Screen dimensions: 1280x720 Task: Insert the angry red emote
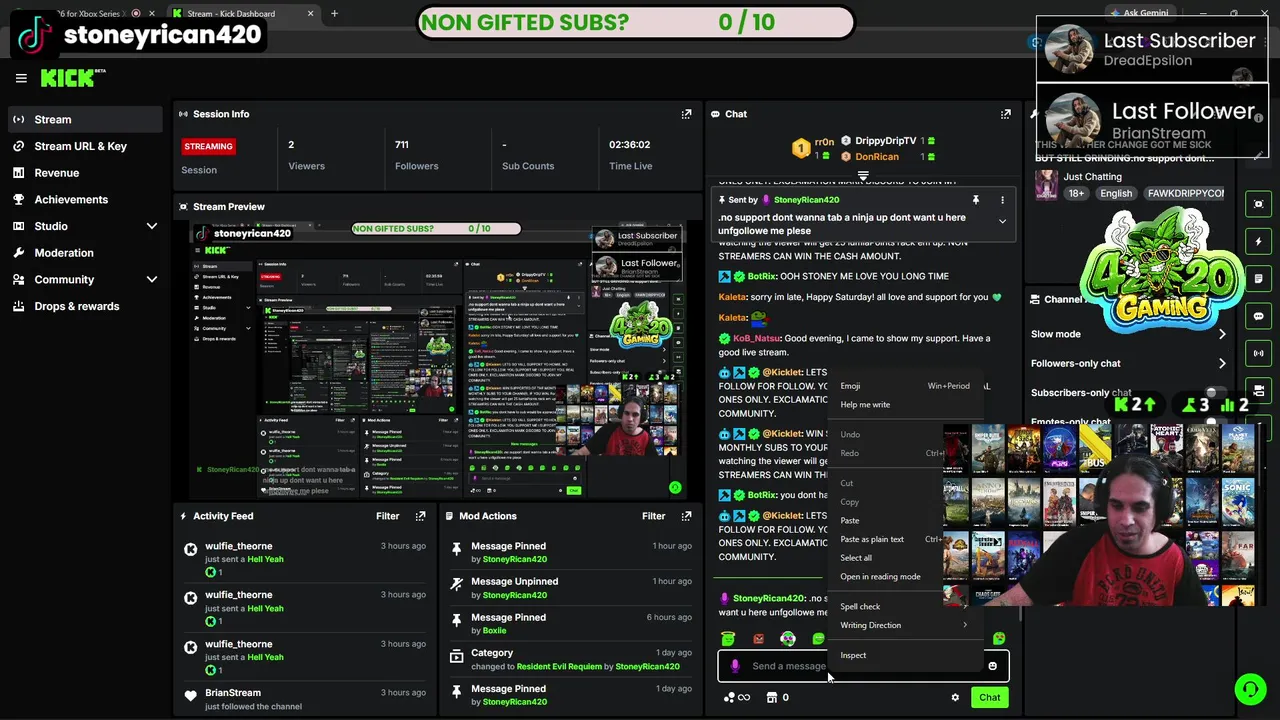point(758,639)
